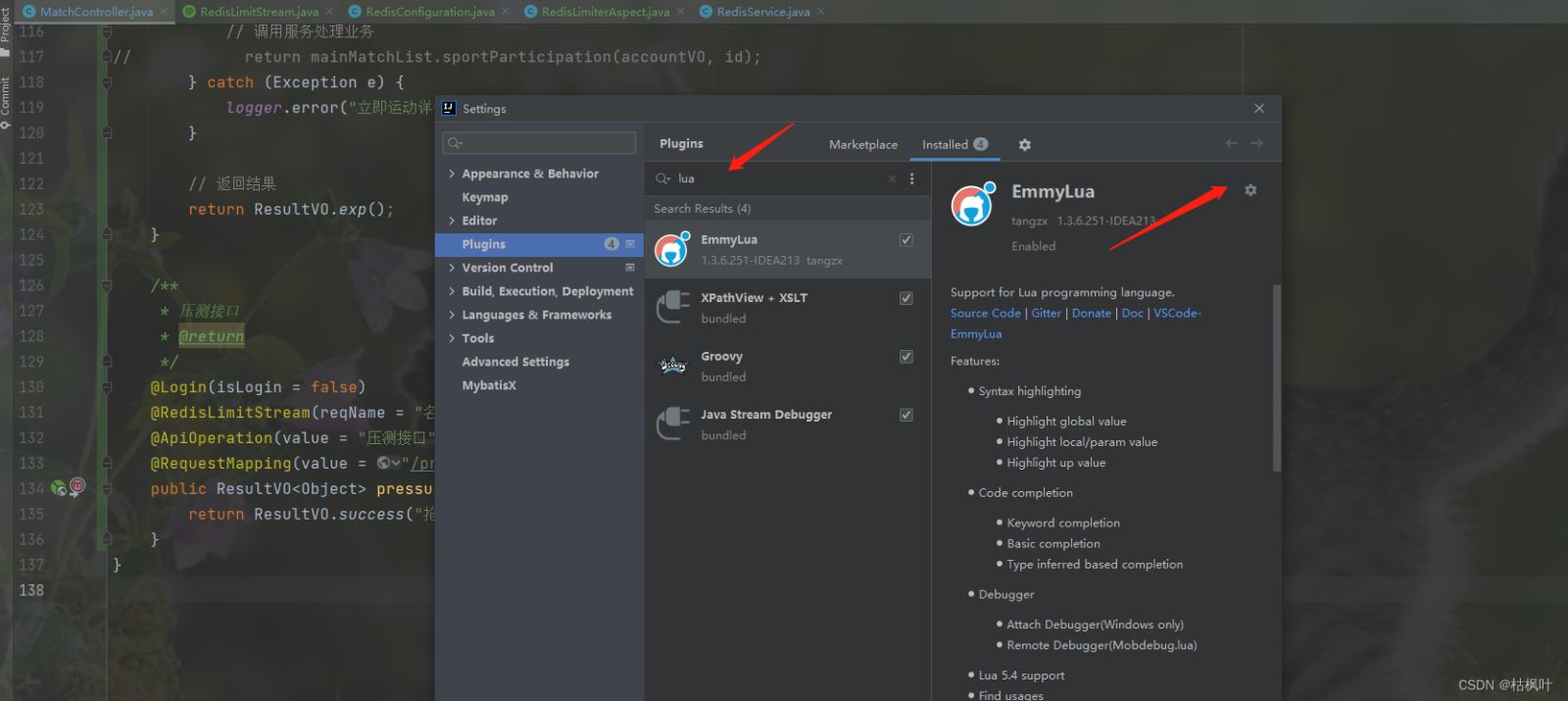Clear the lua plugin search text

tap(892, 178)
